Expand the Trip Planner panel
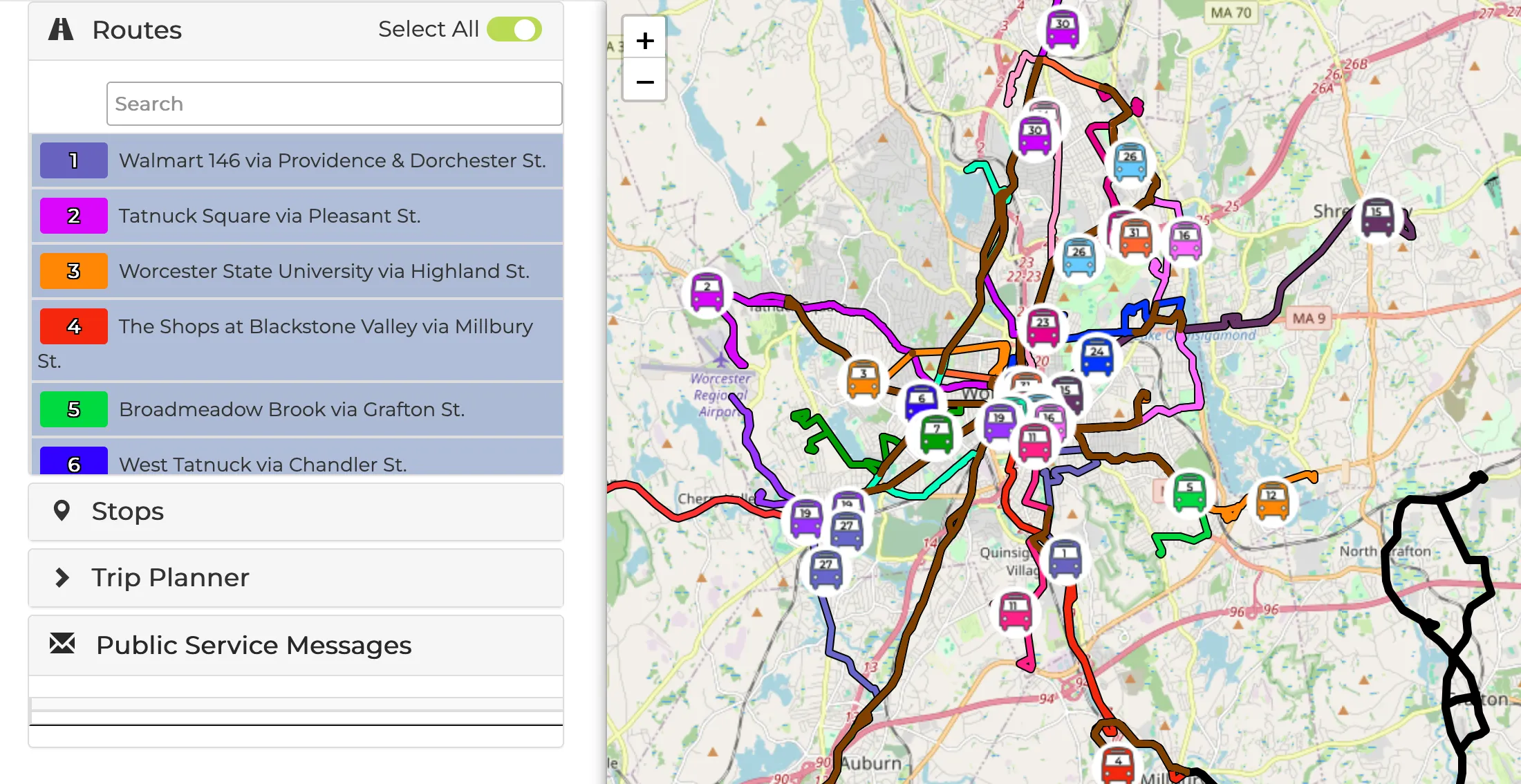This screenshot has width=1521, height=784. (296, 578)
